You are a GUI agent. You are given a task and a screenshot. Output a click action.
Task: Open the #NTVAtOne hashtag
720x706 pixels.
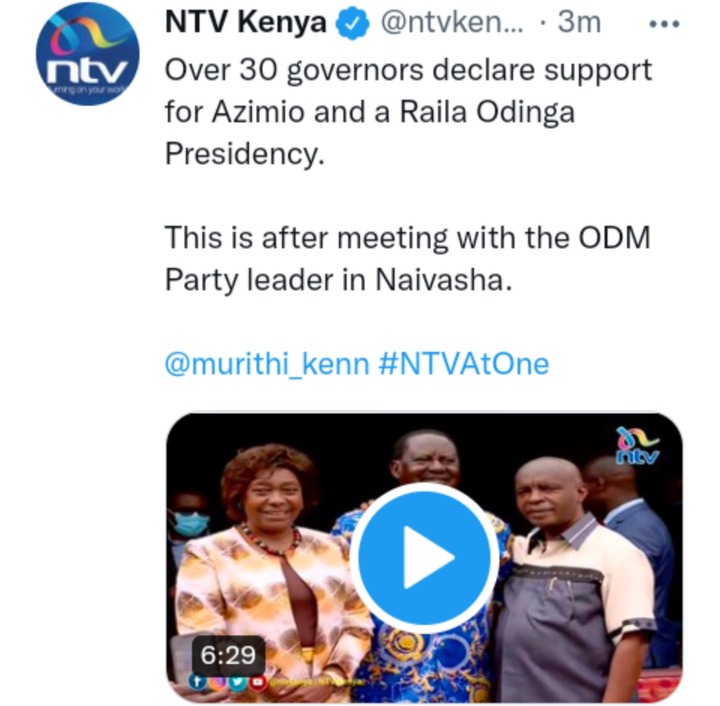[x=464, y=364]
